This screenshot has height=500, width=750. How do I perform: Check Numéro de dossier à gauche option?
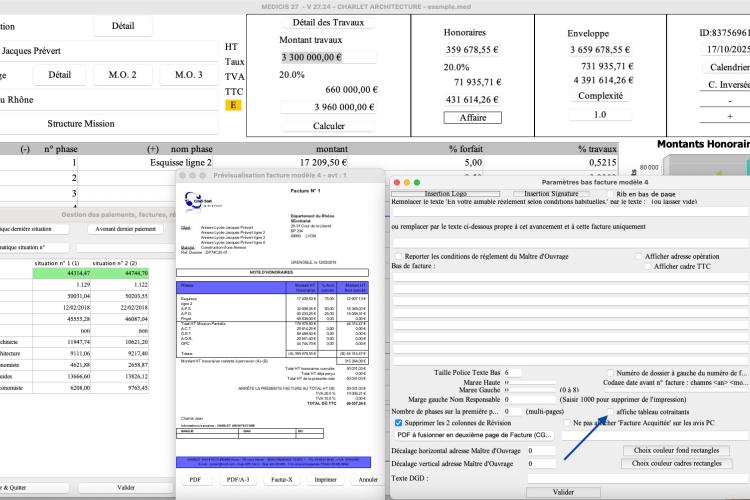pyautogui.click(x=610, y=373)
